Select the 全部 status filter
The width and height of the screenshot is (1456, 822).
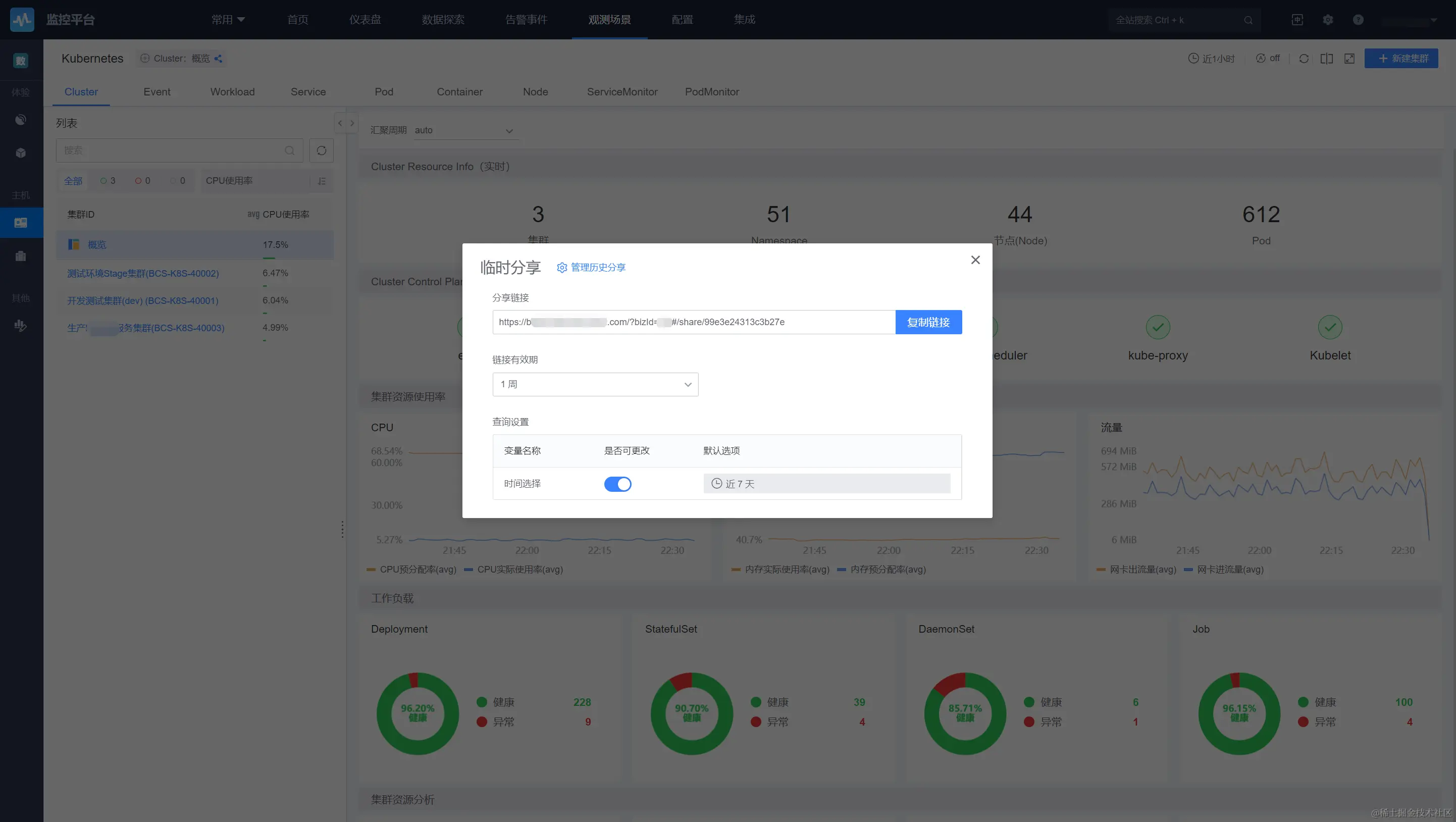(x=73, y=181)
